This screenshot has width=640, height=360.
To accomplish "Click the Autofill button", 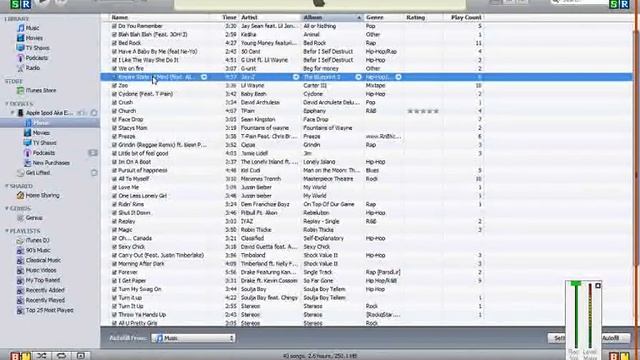I will coord(615,338).
